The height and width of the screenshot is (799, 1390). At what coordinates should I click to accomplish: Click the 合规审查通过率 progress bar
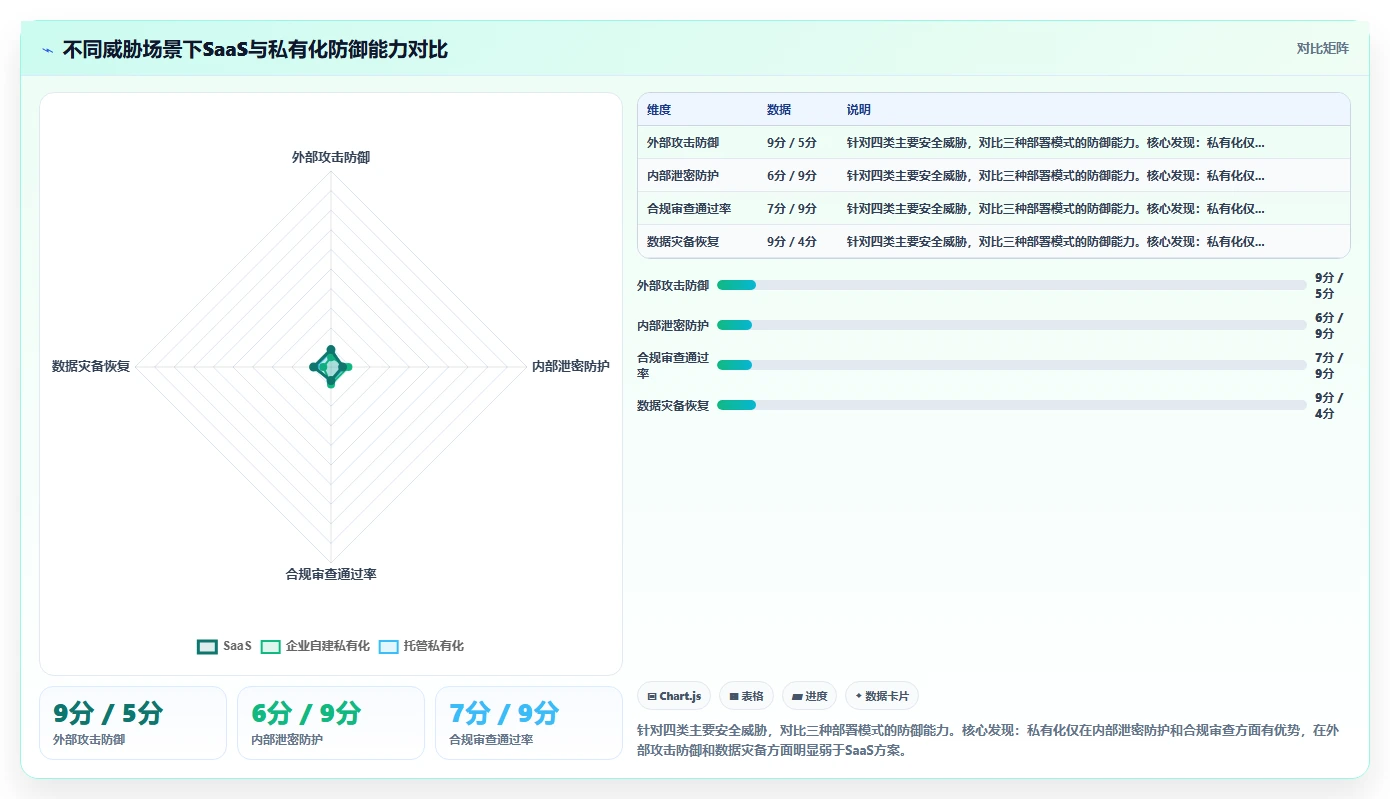pyautogui.click(x=1012, y=365)
